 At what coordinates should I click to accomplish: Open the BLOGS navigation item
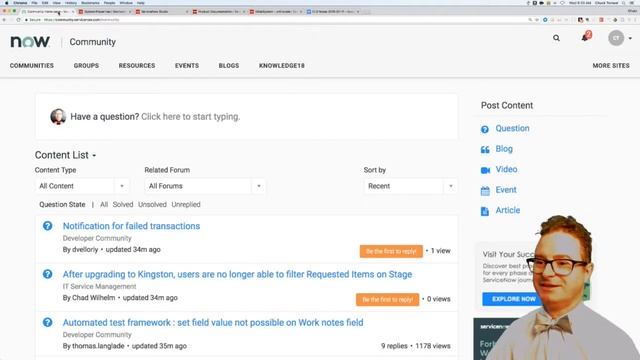pyautogui.click(x=229, y=65)
